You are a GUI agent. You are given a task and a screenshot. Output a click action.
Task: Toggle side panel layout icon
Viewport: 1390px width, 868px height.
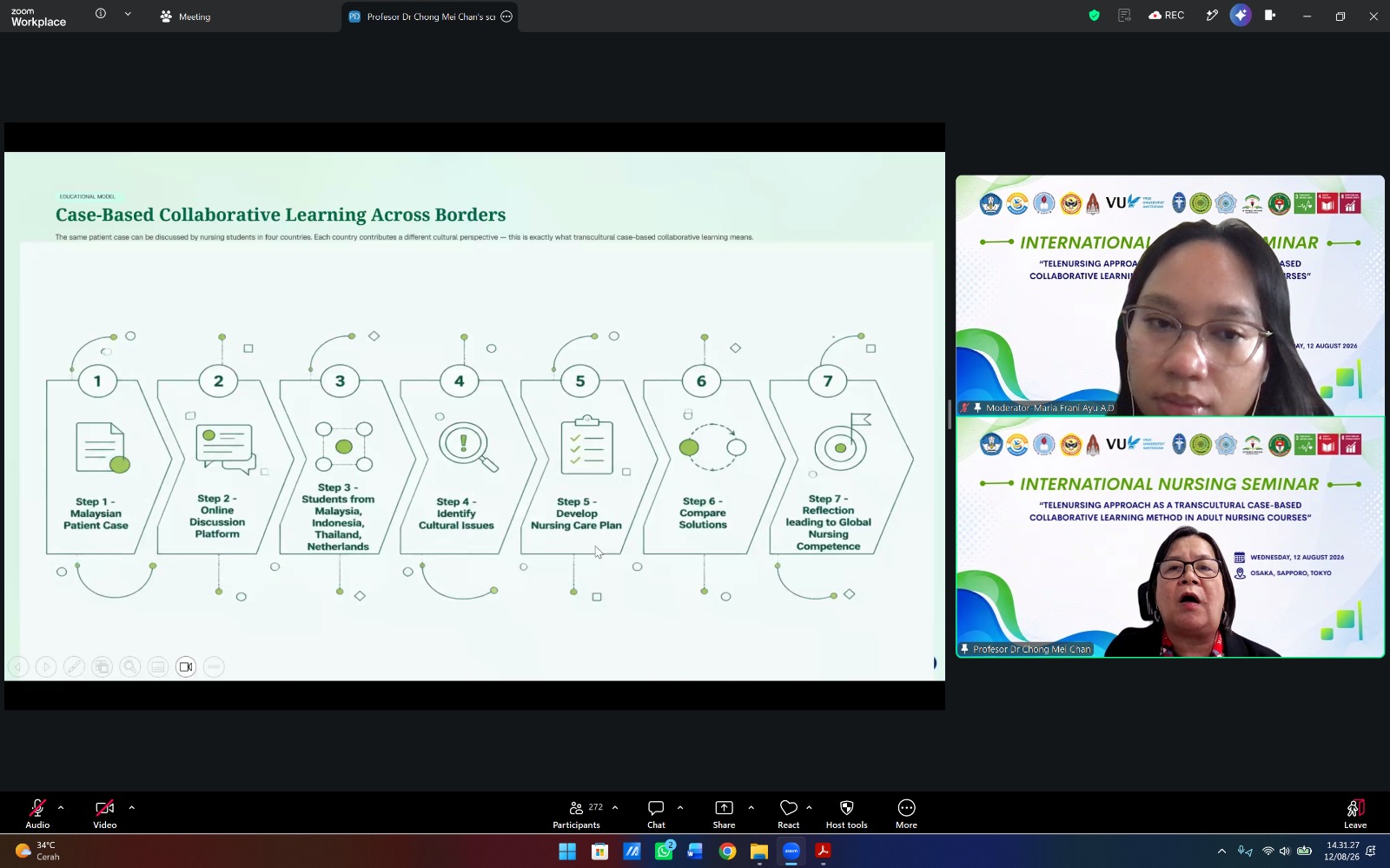(x=1270, y=16)
